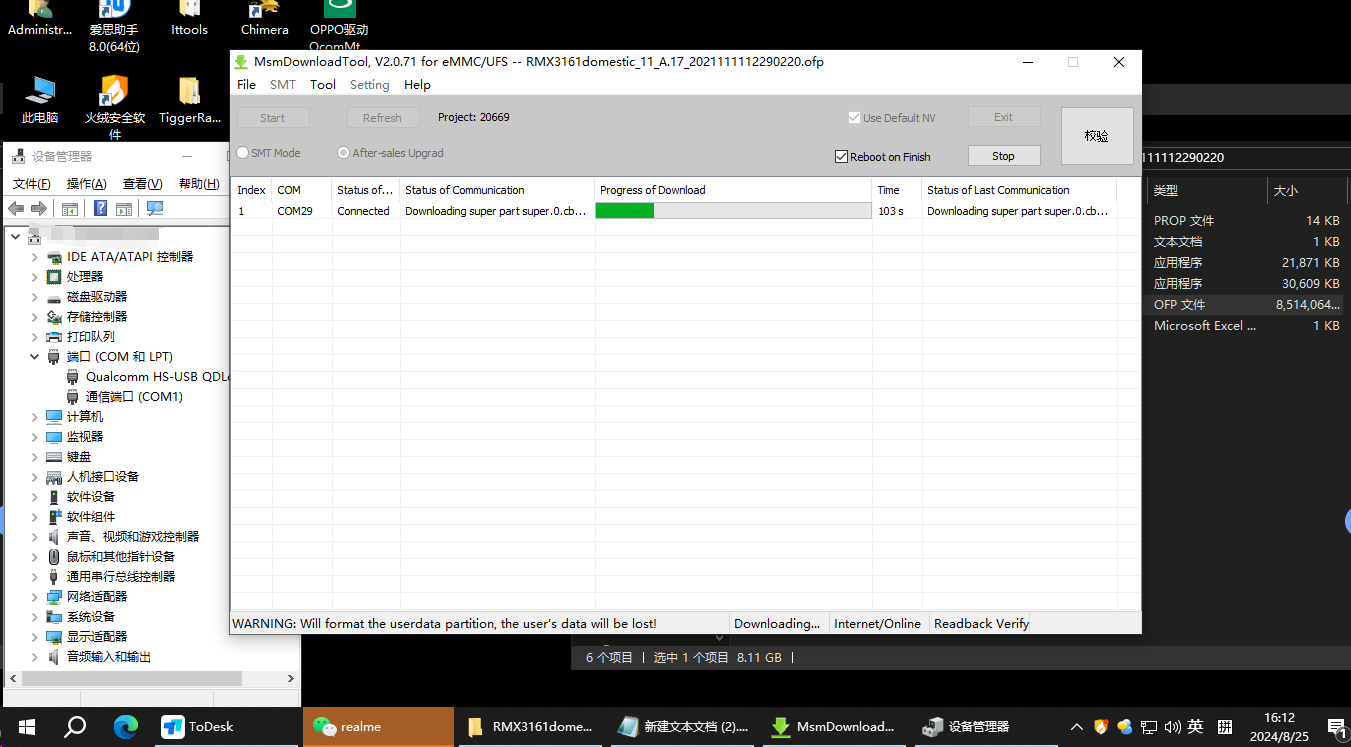Click the Readback Verify status bar entry
This screenshot has width=1351, height=747.
[981, 623]
